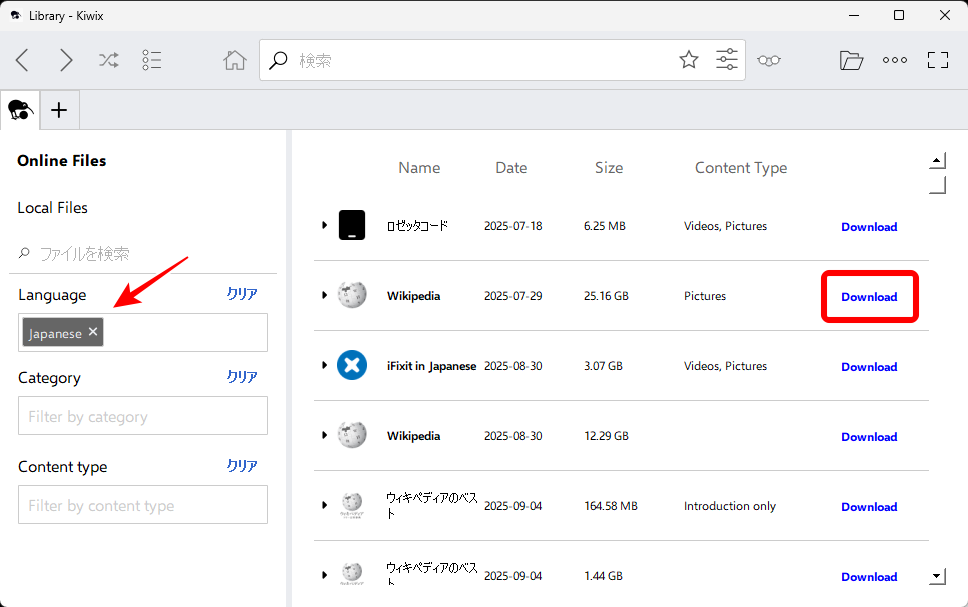This screenshot has height=607, width=968.
Task: Open reading list glasses icon
Action: click(x=768, y=60)
